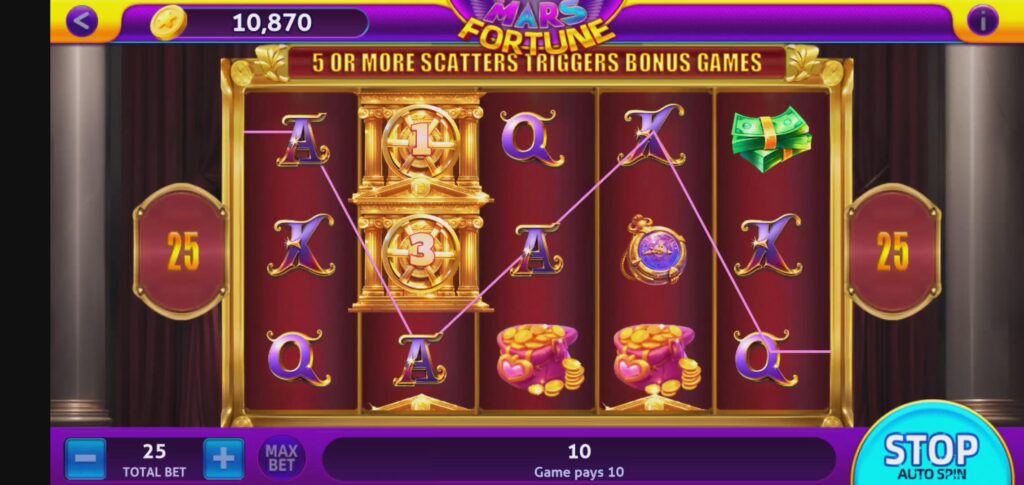Select the pink coin purse on third reel
1024x485 pixels.
[x=539, y=359]
